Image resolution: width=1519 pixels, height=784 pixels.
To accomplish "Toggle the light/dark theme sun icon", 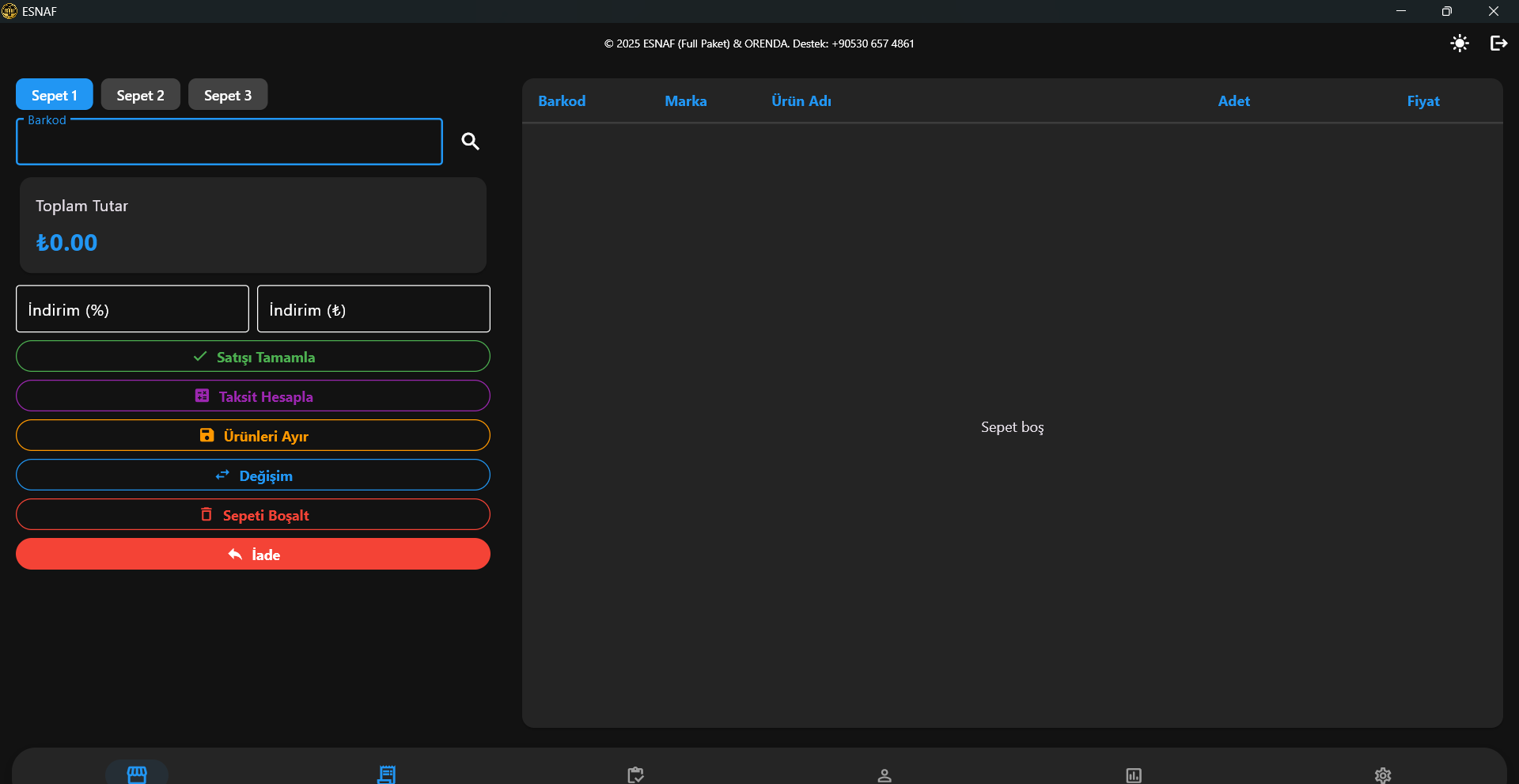I will pyautogui.click(x=1460, y=44).
